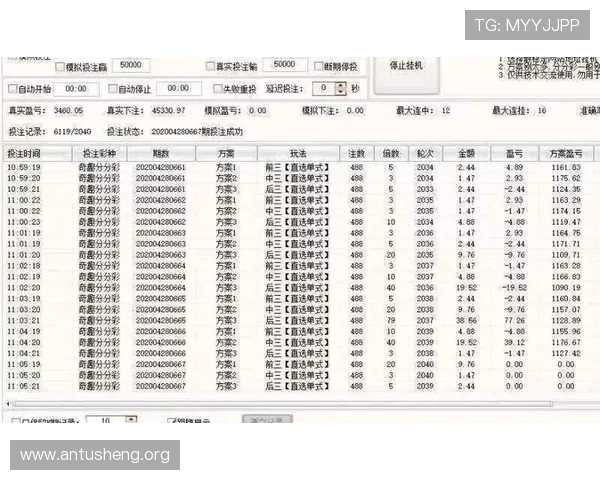This screenshot has width=600, height=480.
Task: Click the 盈亏 cell showing 77.26
Action: tap(514, 321)
